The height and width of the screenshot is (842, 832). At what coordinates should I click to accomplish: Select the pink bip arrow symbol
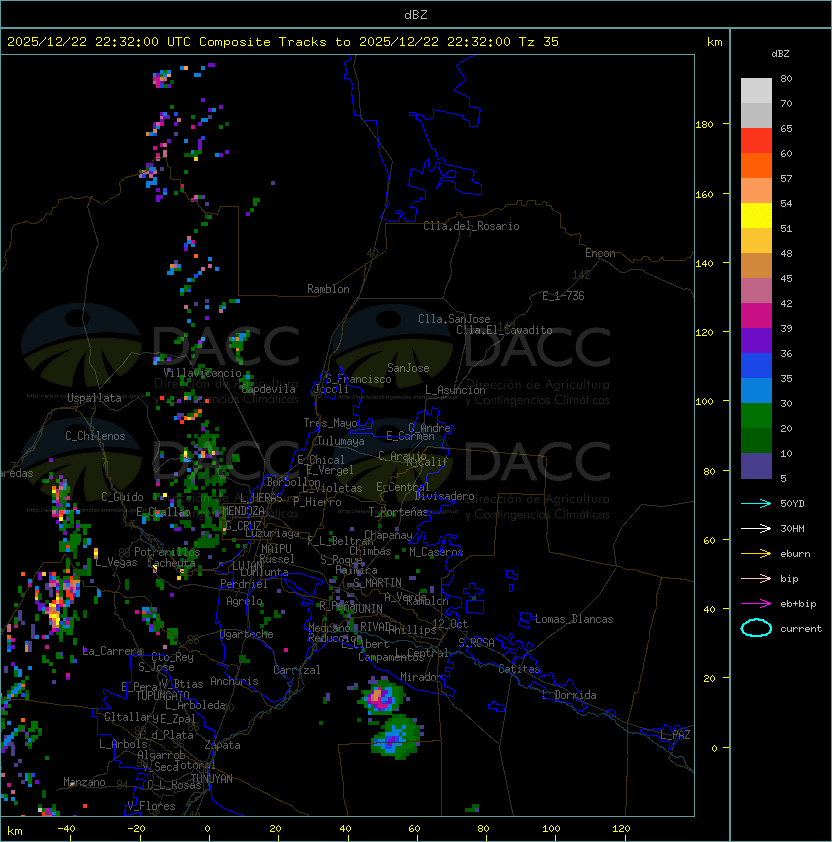(x=756, y=579)
